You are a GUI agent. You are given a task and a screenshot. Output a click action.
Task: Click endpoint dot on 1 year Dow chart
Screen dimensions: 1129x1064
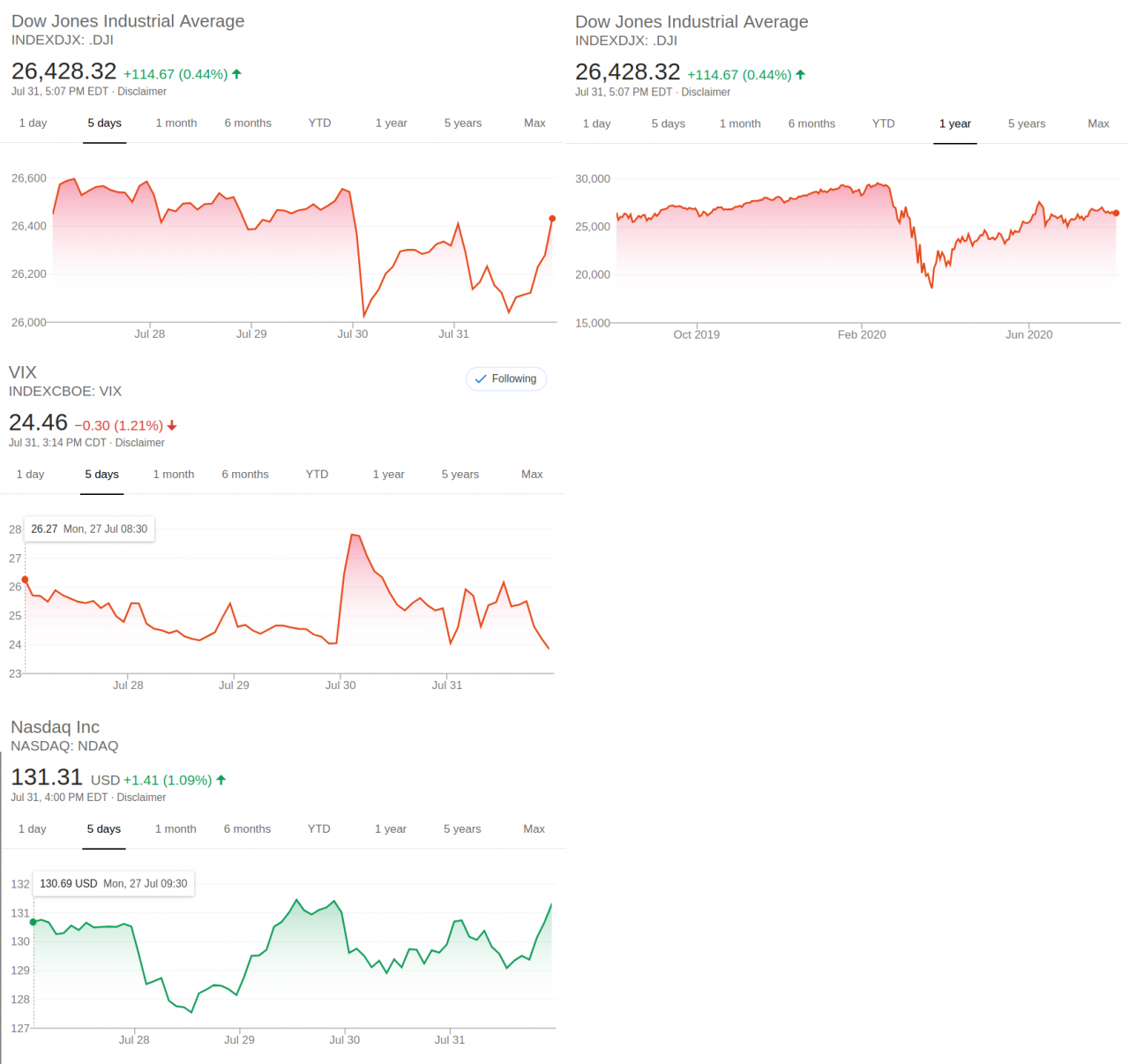[x=1117, y=214]
